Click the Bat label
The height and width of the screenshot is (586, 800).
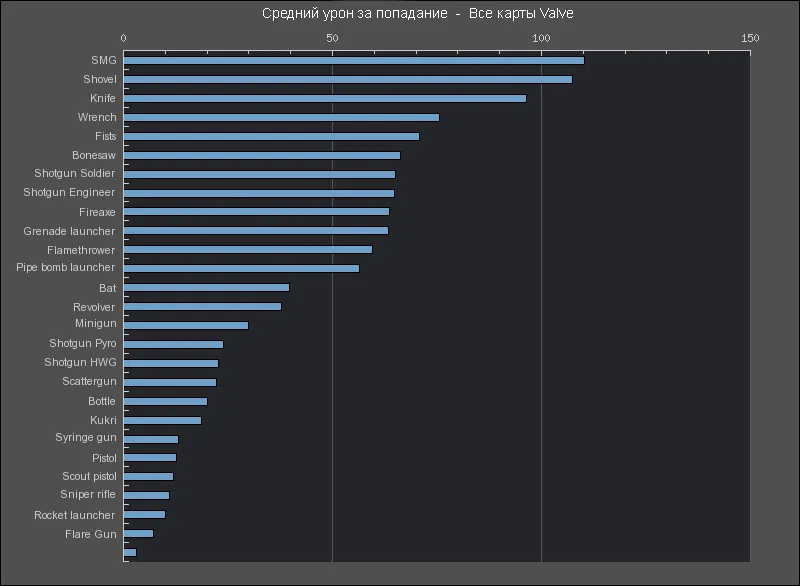pos(108,288)
